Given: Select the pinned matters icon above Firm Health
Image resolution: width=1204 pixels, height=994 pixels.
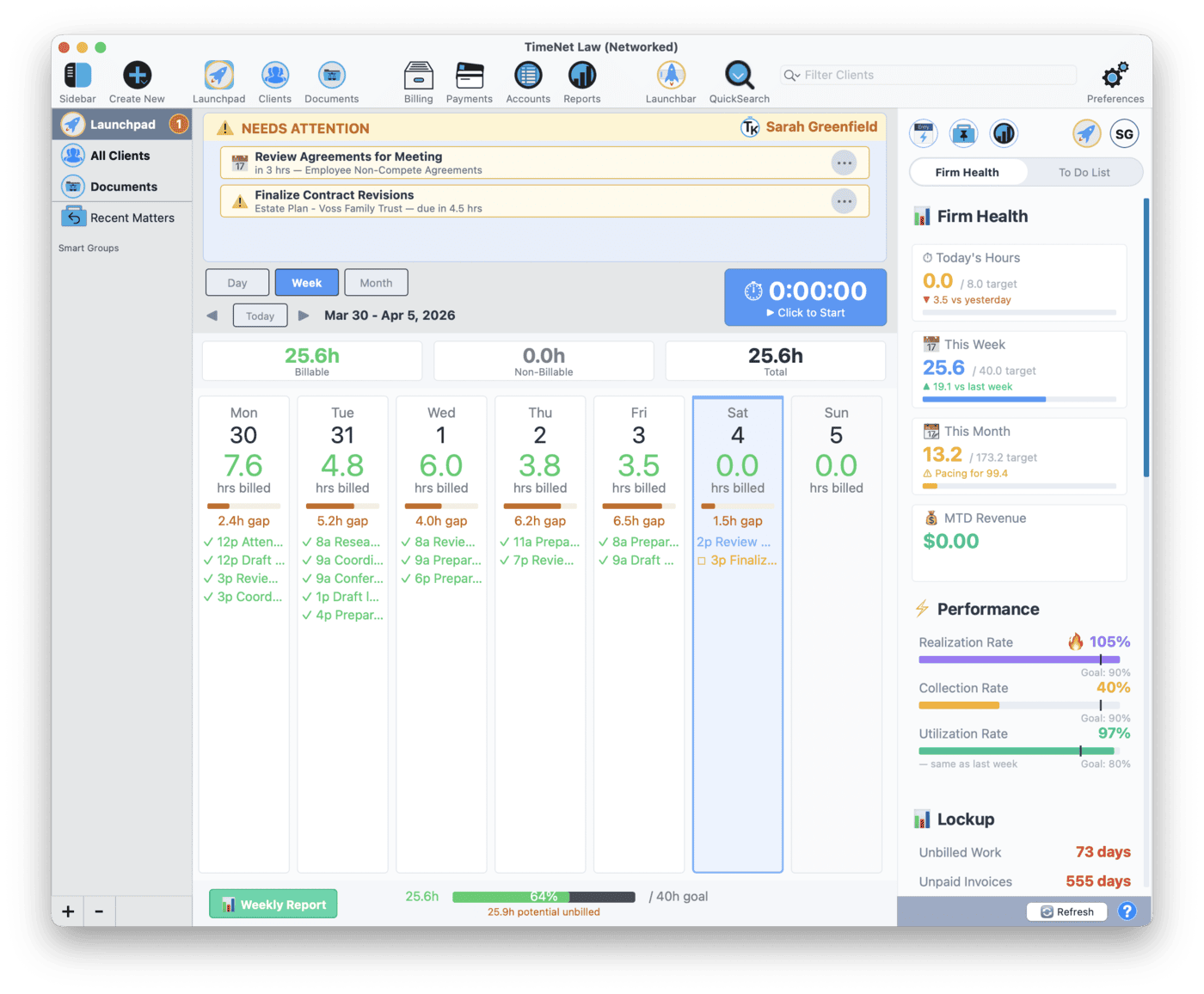Looking at the screenshot, I should tap(963, 133).
